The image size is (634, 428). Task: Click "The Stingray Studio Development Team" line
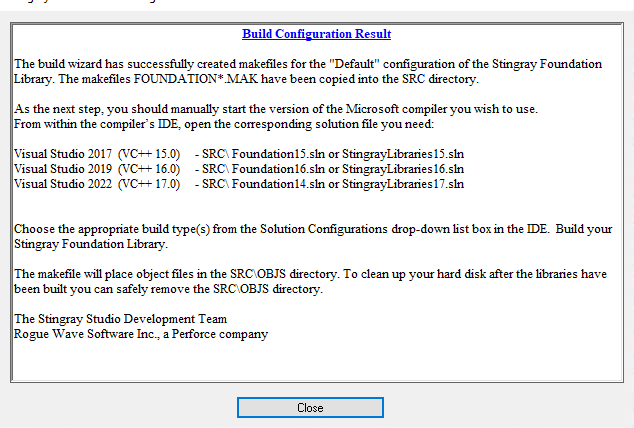pyautogui.click(x=120, y=319)
